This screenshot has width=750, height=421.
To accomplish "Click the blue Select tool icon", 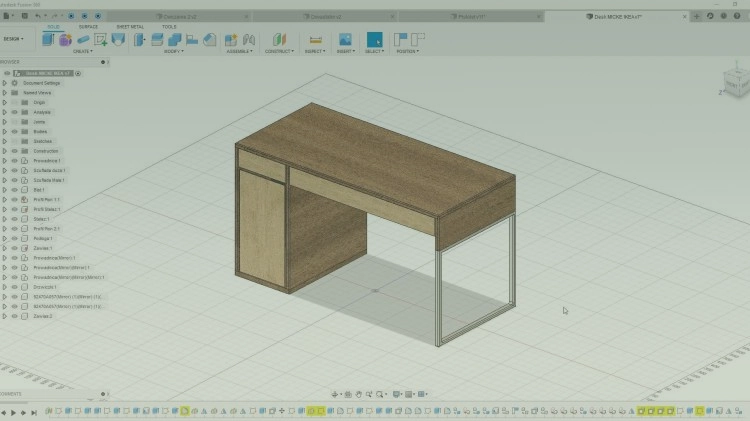I will (x=374, y=39).
